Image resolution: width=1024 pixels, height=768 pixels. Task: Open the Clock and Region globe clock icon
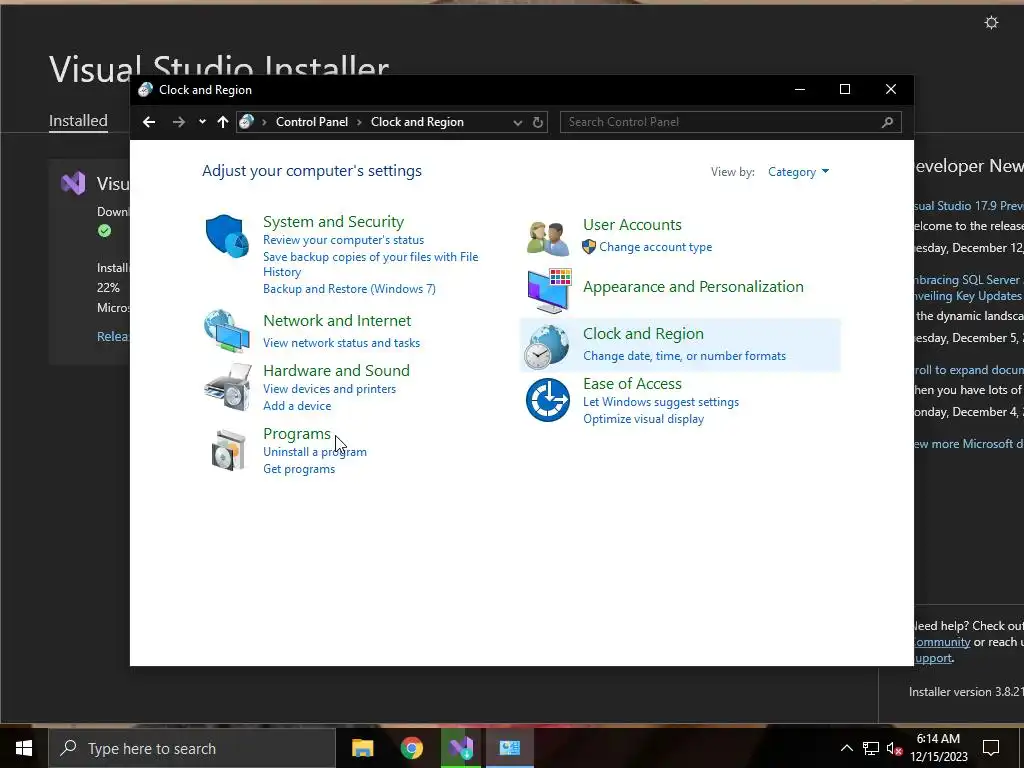pyautogui.click(x=547, y=347)
